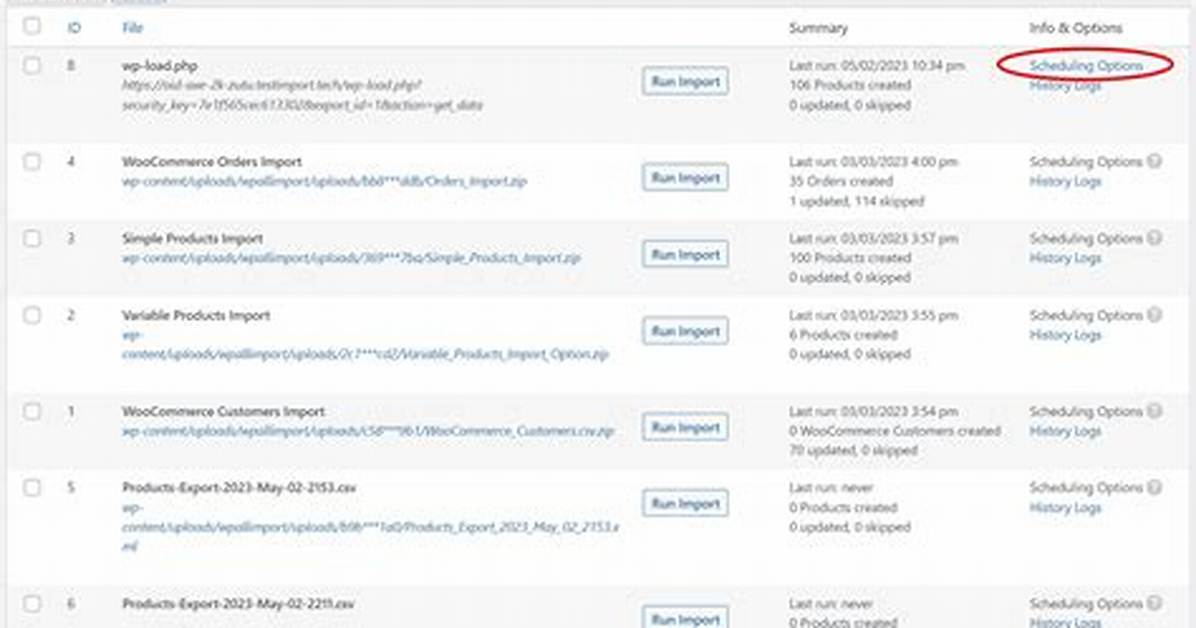This screenshot has width=1196, height=628.
Task: Click help icon beside Customers Import scheduling
Action: click(1155, 411)
